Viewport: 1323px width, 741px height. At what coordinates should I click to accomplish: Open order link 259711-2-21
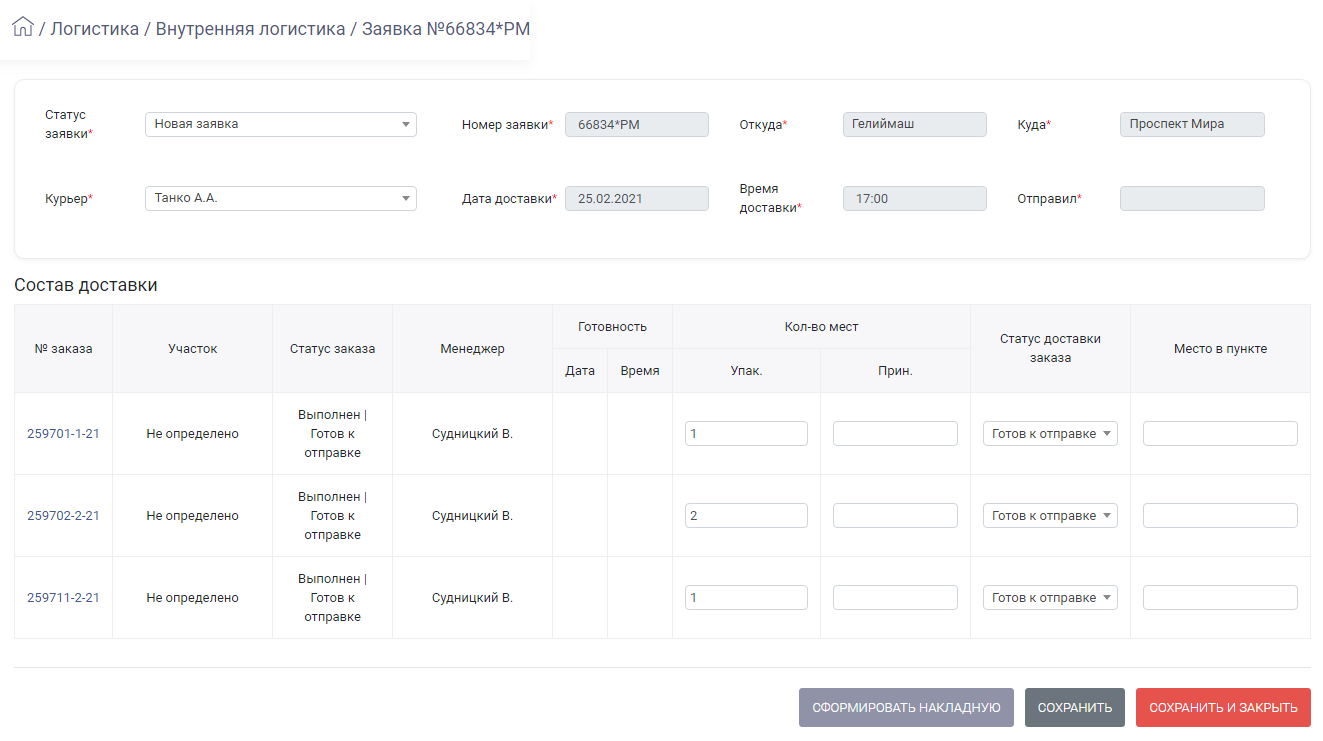63,598
